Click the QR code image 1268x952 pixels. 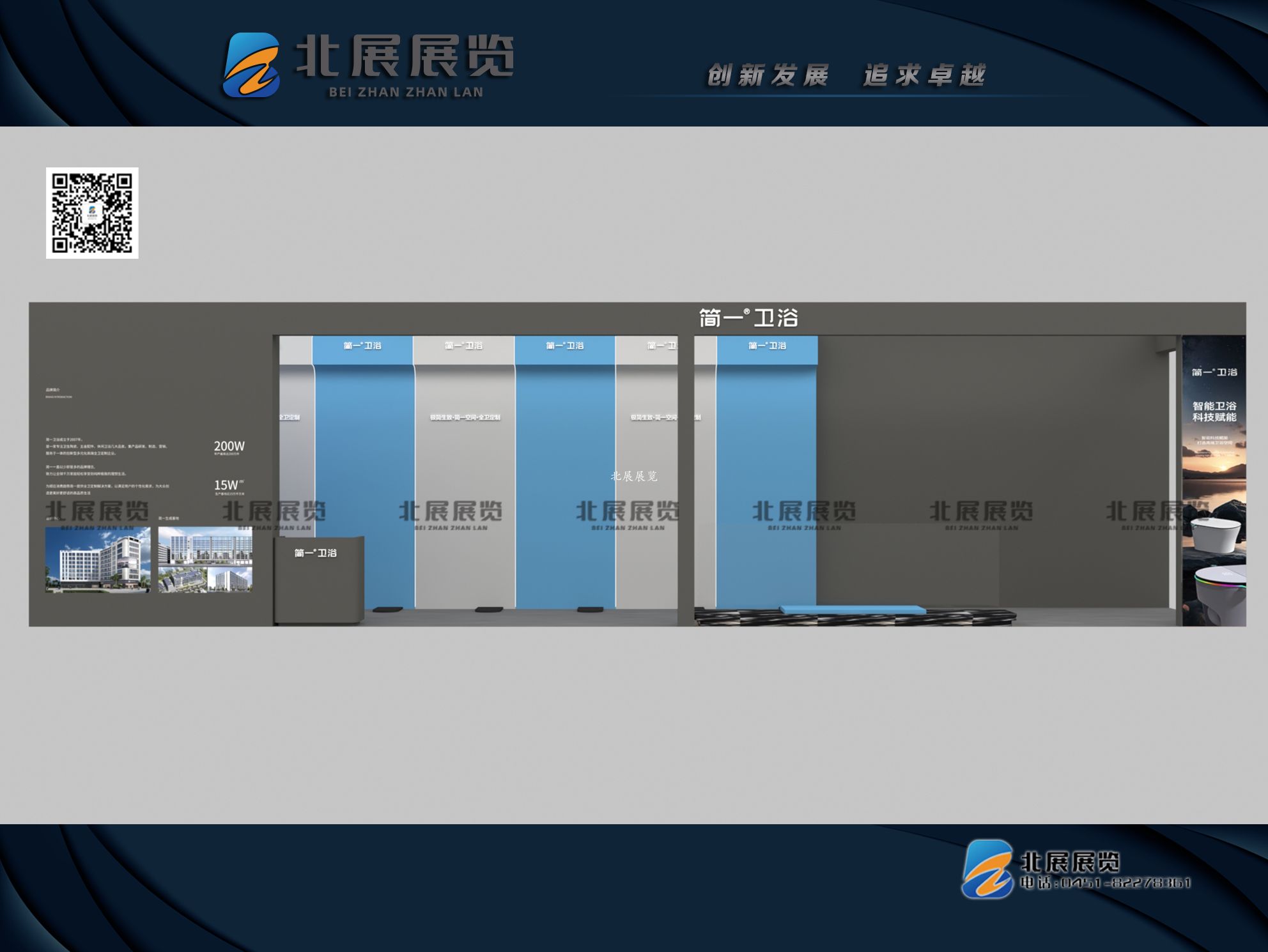(x=92, y=213)
